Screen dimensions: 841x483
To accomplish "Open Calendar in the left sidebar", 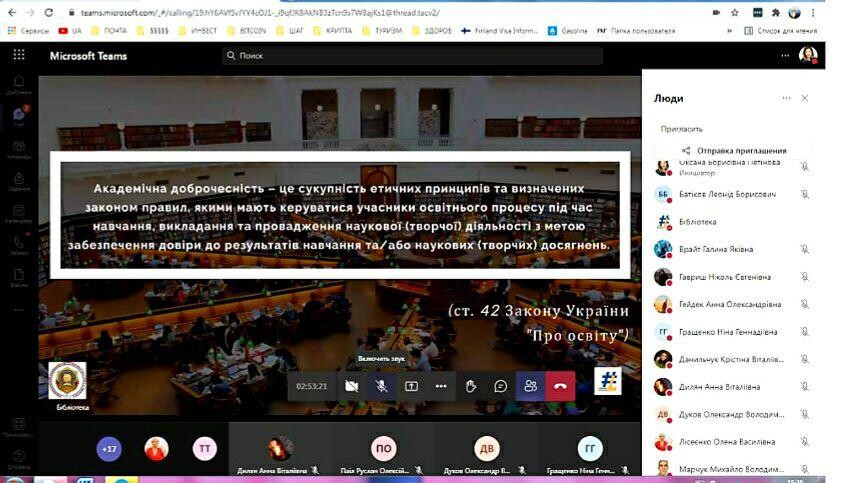I will pos(19,213).
